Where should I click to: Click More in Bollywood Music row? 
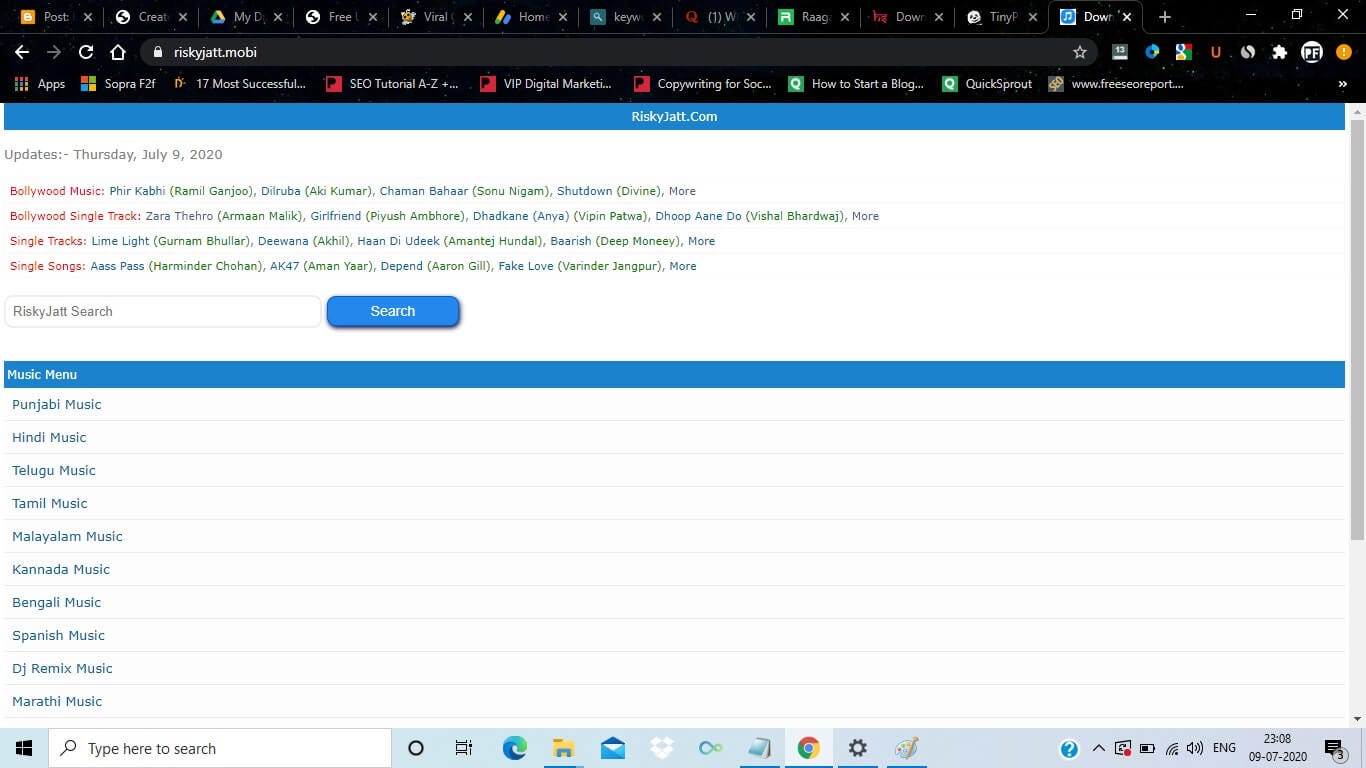[682, 191]
